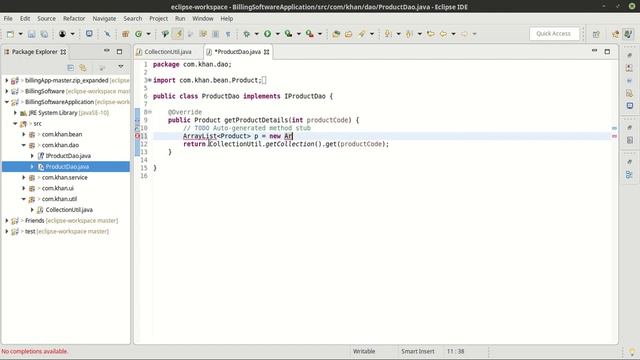Click IProductDao in the class declaration
640x360 pixels.
point(305,96)
